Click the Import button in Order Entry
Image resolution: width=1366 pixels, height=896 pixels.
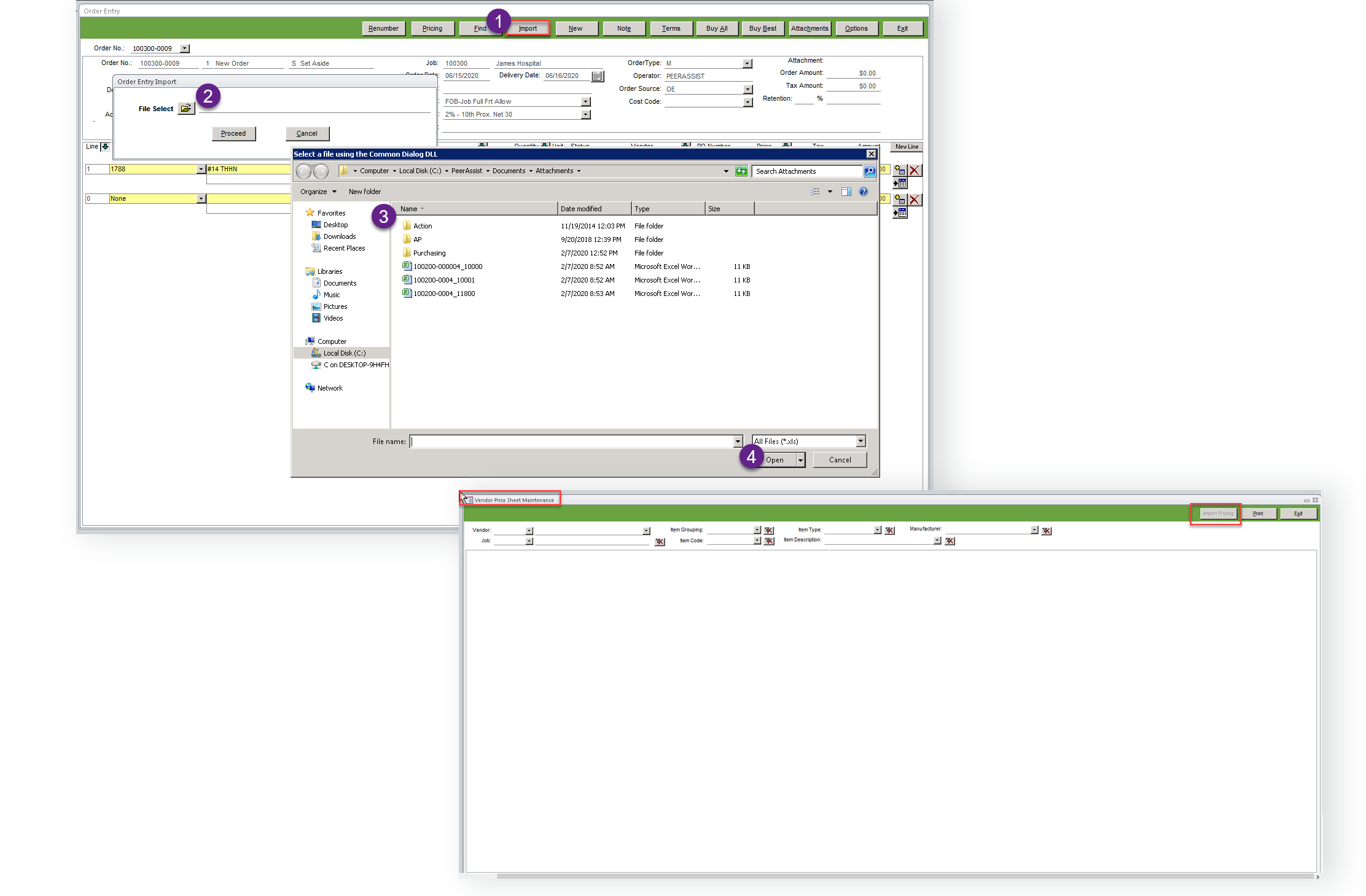[x=528, y=28]
